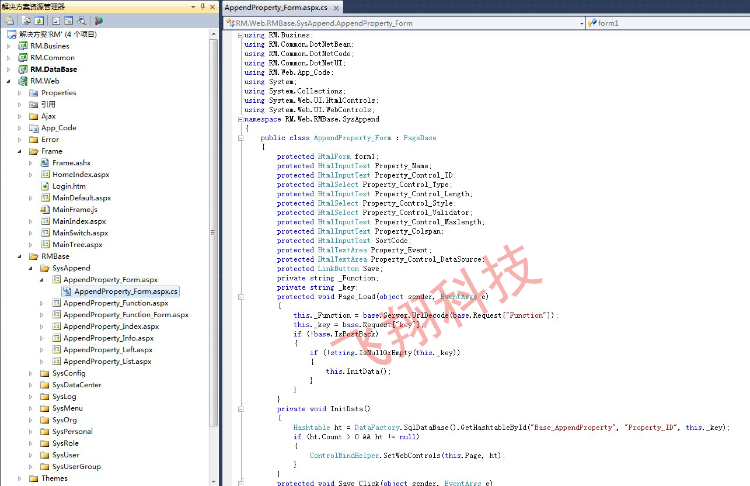Select the Login.htm file
This screenshot has height=486, width=750.
pos(68,186)
